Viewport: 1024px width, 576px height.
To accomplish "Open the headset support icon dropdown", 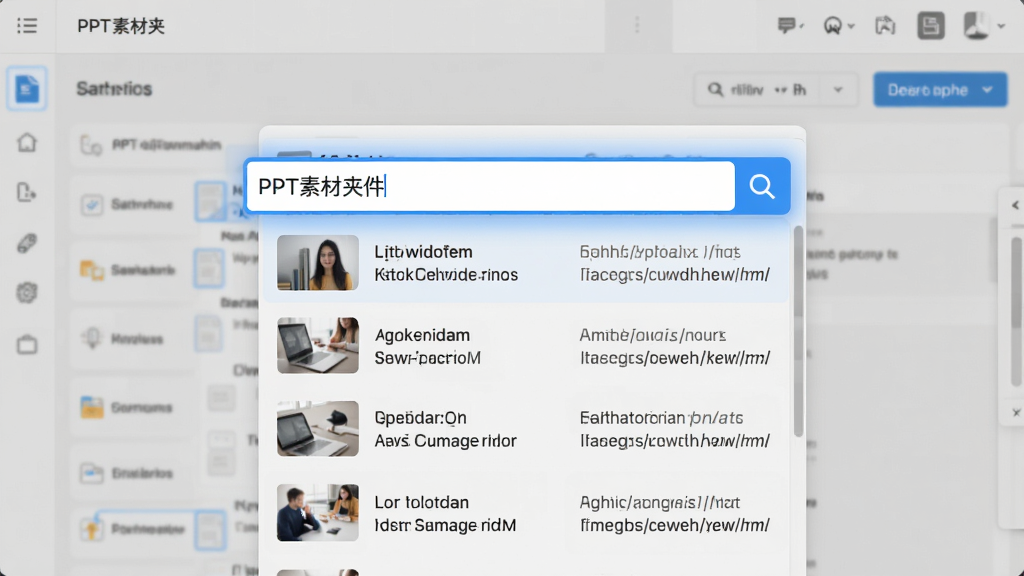I will coord(839,26).
